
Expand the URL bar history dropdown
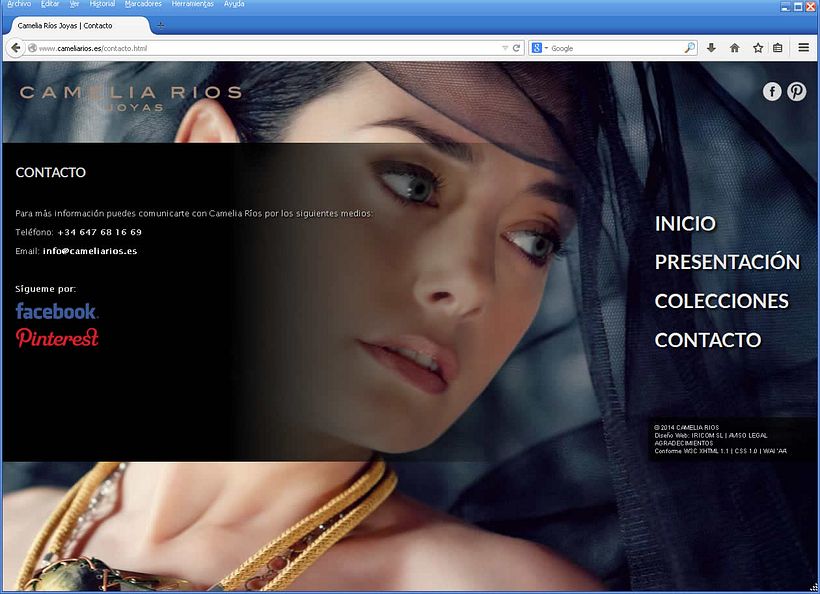505,48
